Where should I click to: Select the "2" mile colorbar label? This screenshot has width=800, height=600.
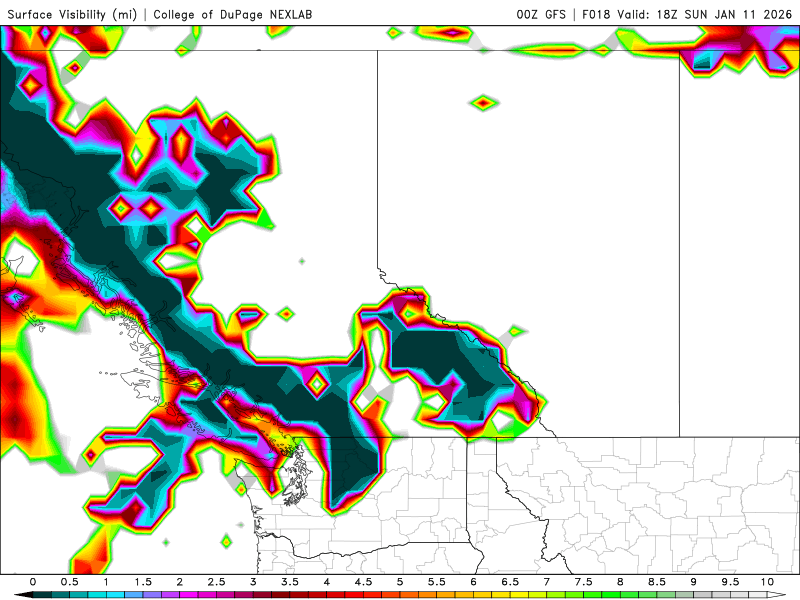pyautogui.click(x=180, y=582)
